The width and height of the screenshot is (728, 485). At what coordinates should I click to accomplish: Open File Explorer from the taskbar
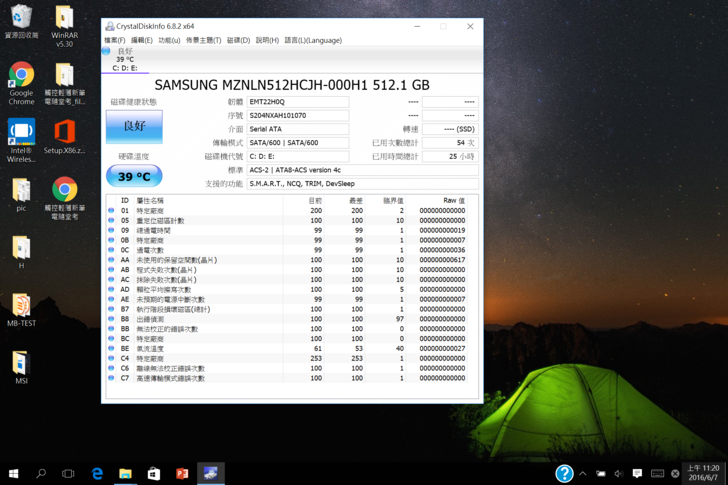(125, 473)
